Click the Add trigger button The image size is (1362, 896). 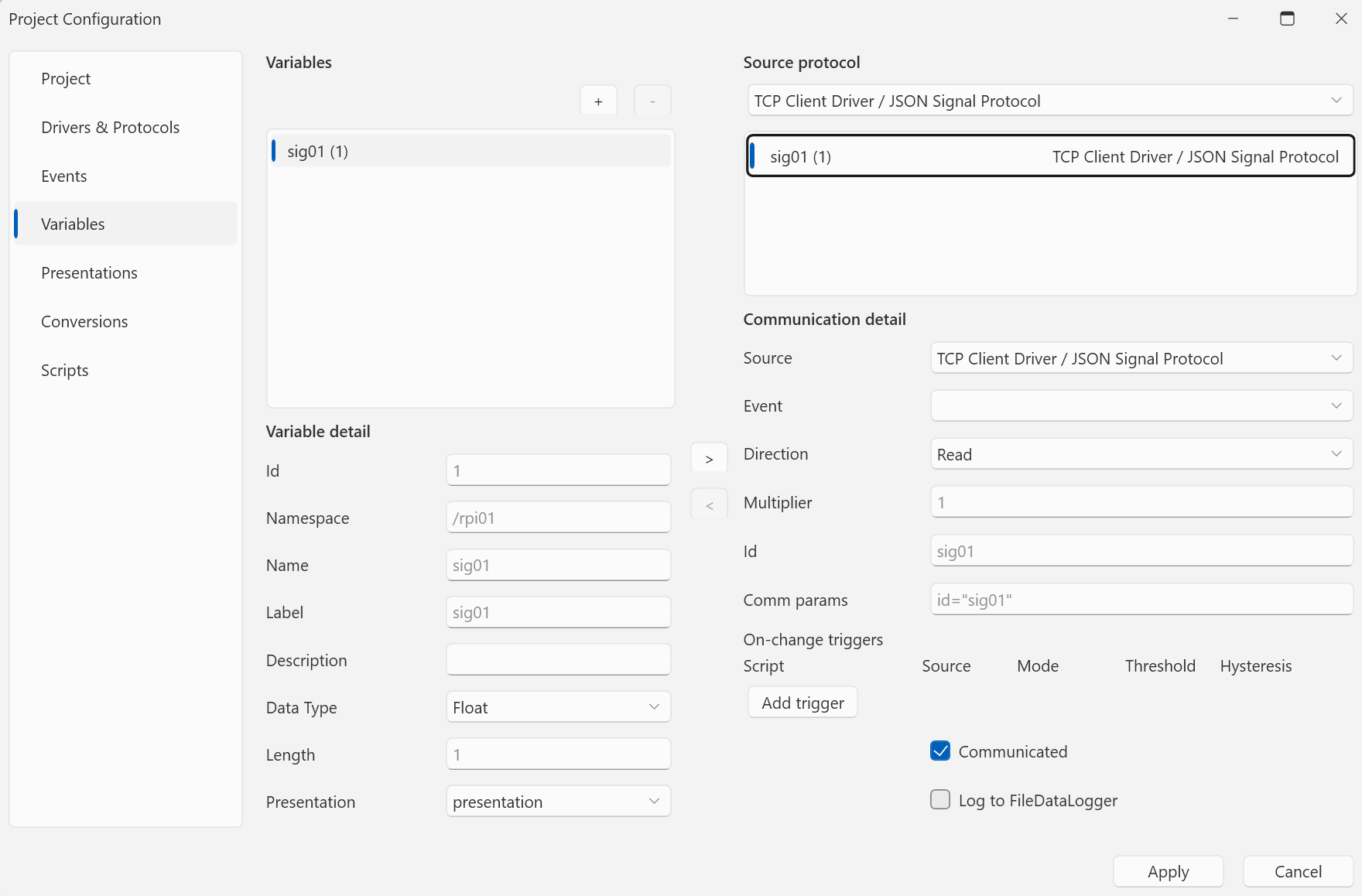tap(802, 703)
